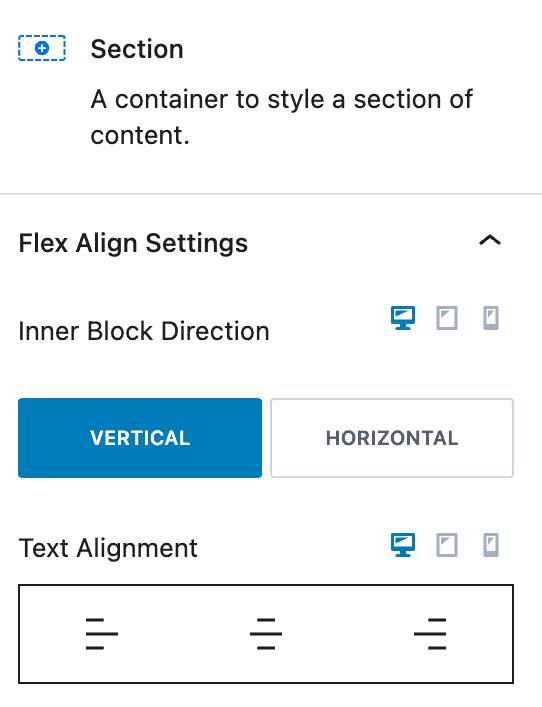542x707 pixels.
Task: Select tablet view for Text Alignment
Action: pyautogui.click(x=447, y=545)
